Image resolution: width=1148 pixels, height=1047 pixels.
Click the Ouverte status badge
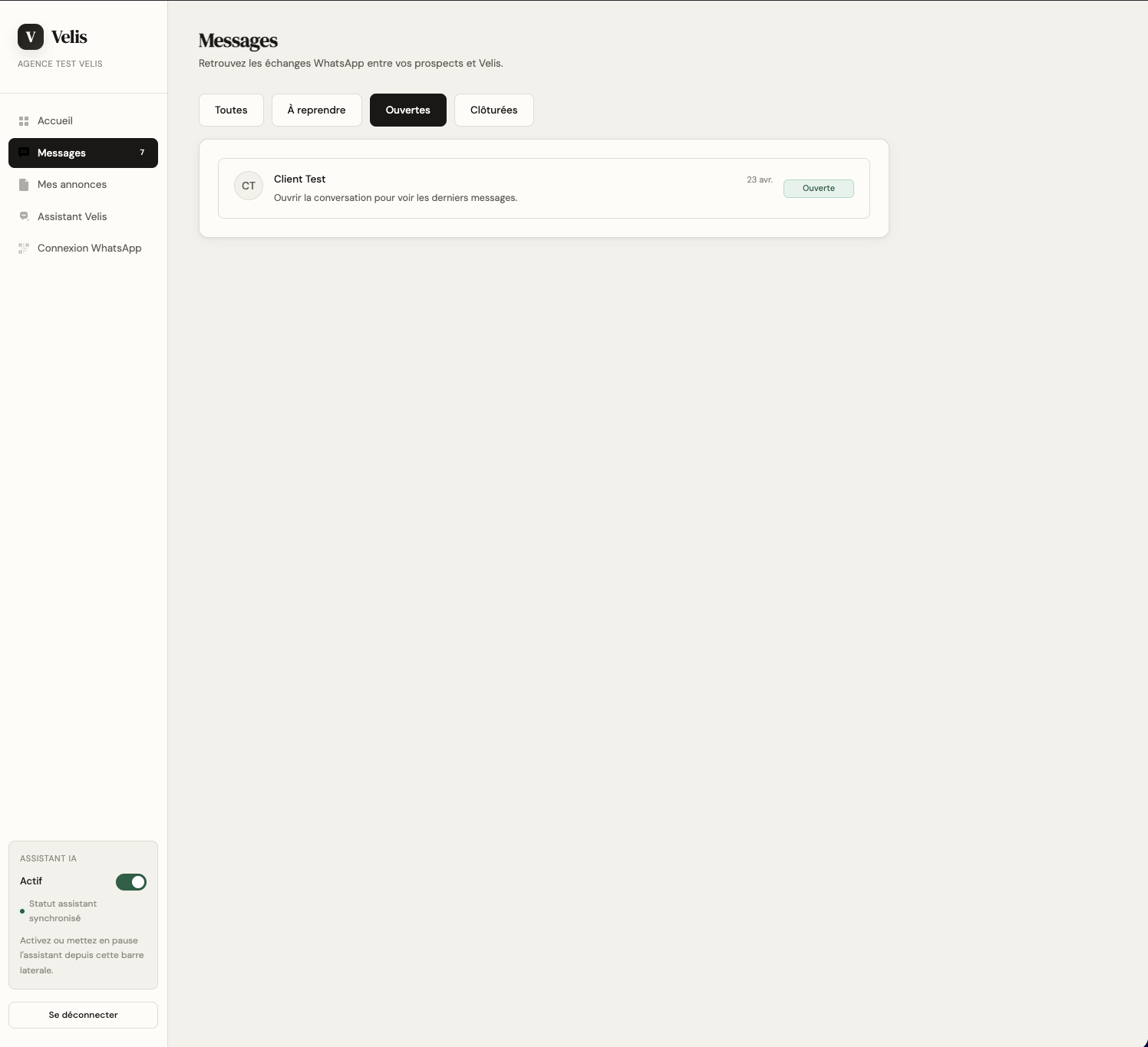tap(819, 189)
